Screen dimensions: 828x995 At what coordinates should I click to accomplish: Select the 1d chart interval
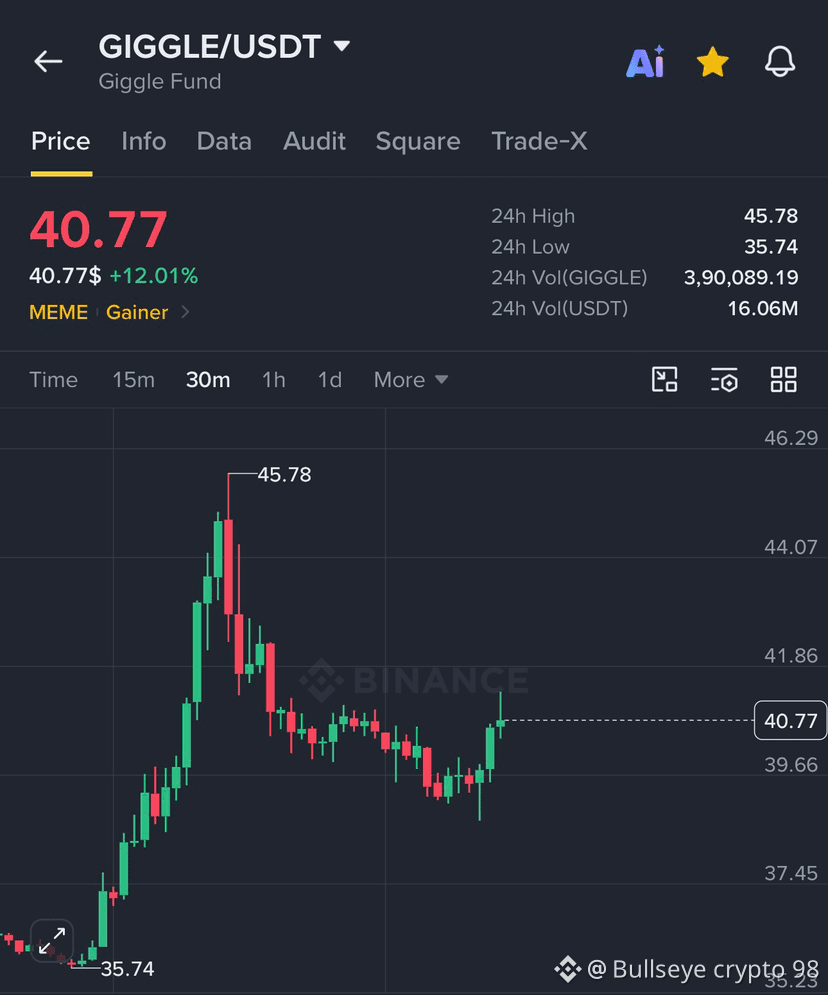[x=329, y=379]
